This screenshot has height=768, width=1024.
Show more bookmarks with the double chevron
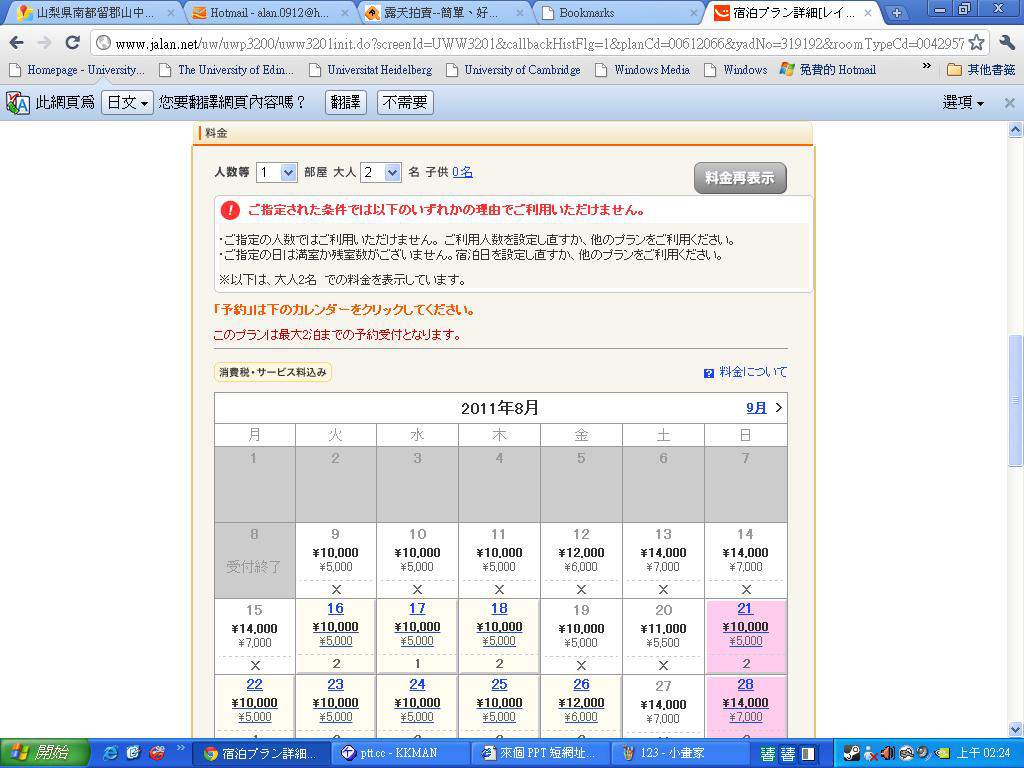point(927,66)
